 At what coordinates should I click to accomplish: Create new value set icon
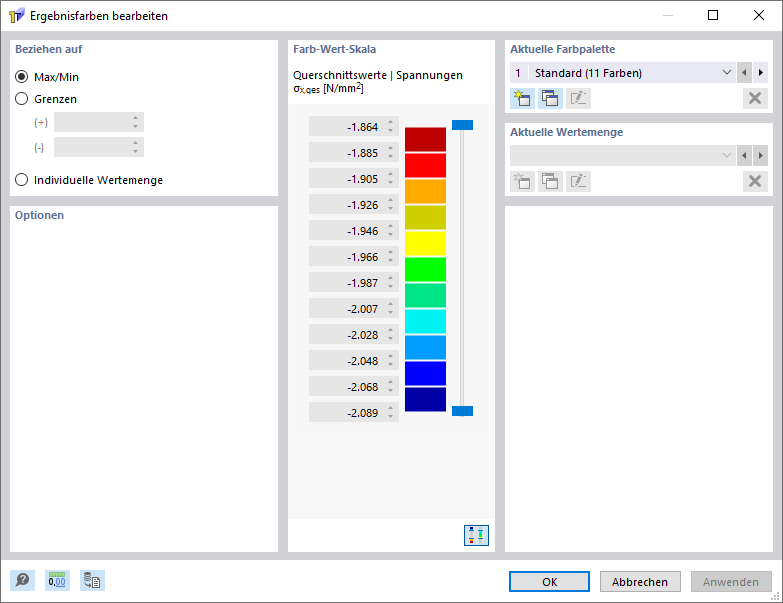(522, 181)
